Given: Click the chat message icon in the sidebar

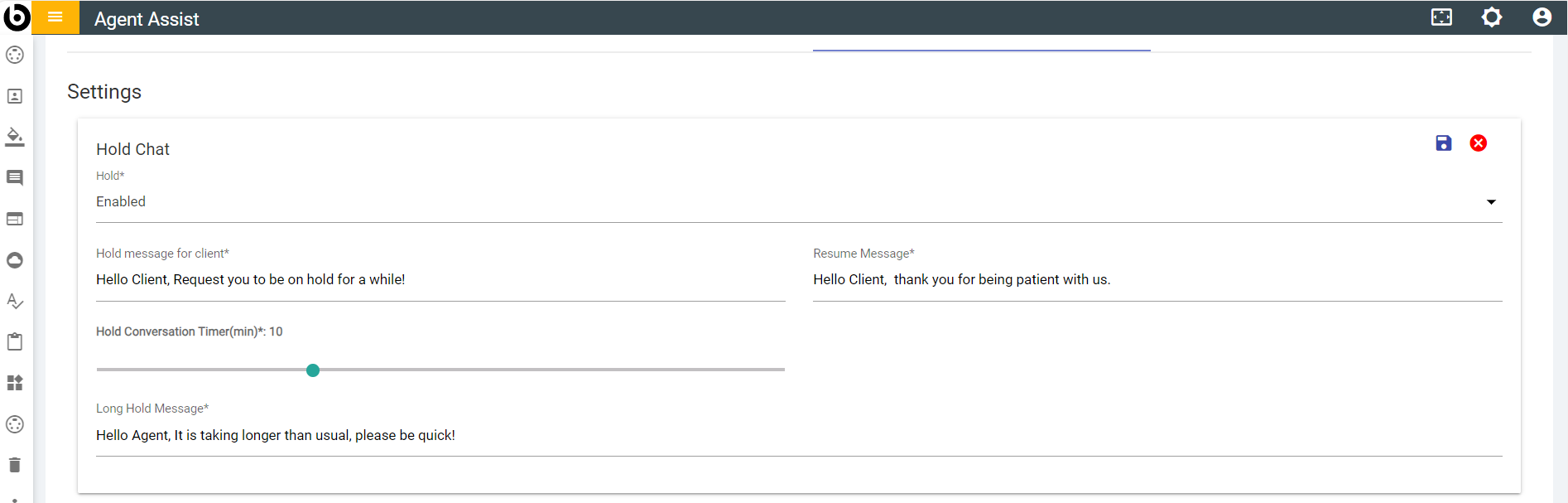Looking at the screenshot, I should (x=15, y=178).
